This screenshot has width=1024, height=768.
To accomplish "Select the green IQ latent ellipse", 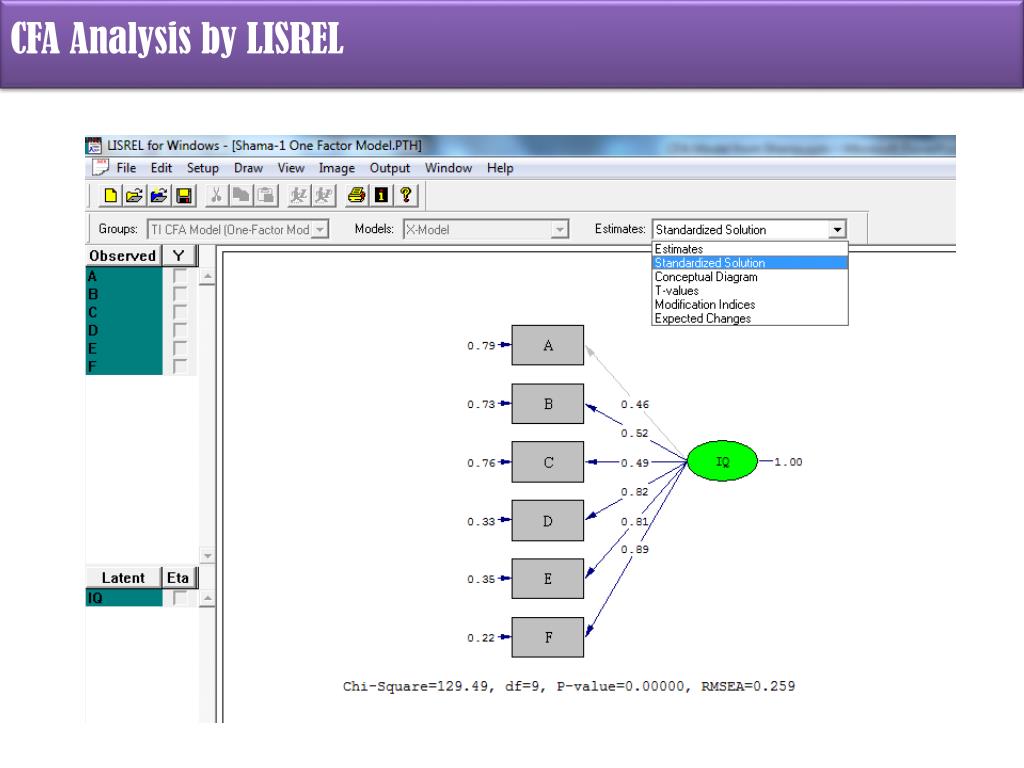I will click(x=722, y=461).
